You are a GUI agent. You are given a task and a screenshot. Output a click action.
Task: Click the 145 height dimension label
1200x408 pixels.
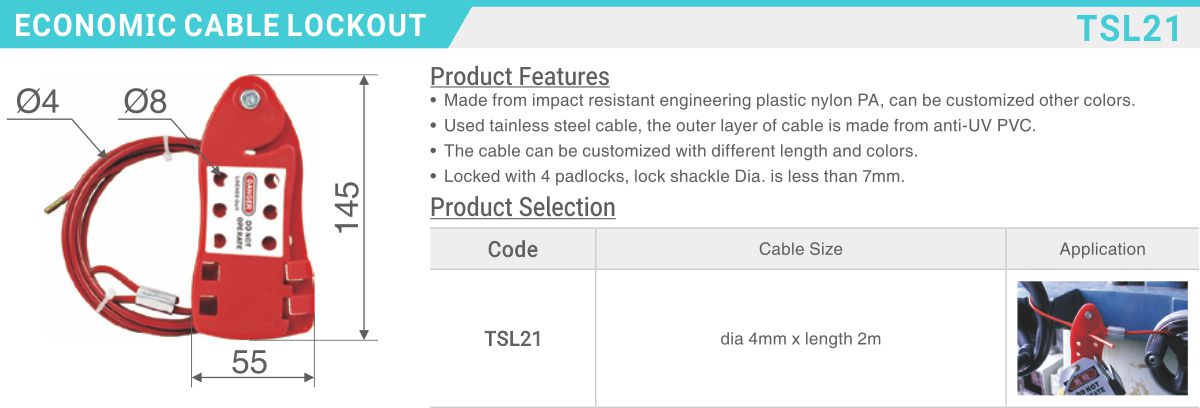coord(347,207)
